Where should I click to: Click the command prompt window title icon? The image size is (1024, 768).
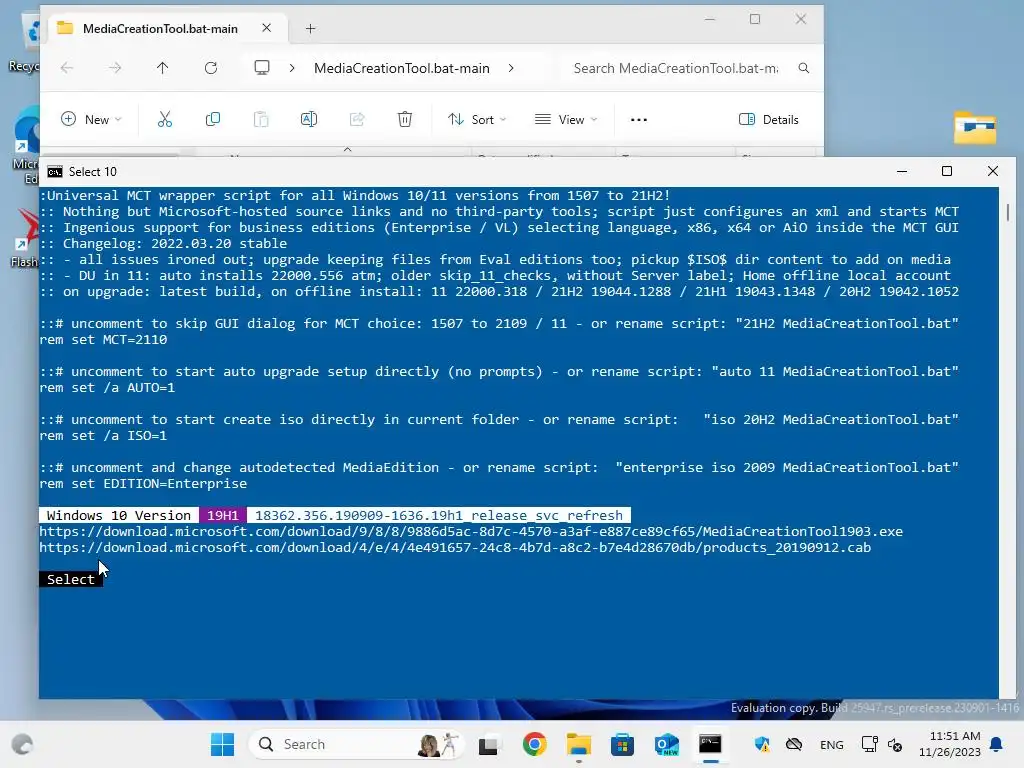[55, 172]
